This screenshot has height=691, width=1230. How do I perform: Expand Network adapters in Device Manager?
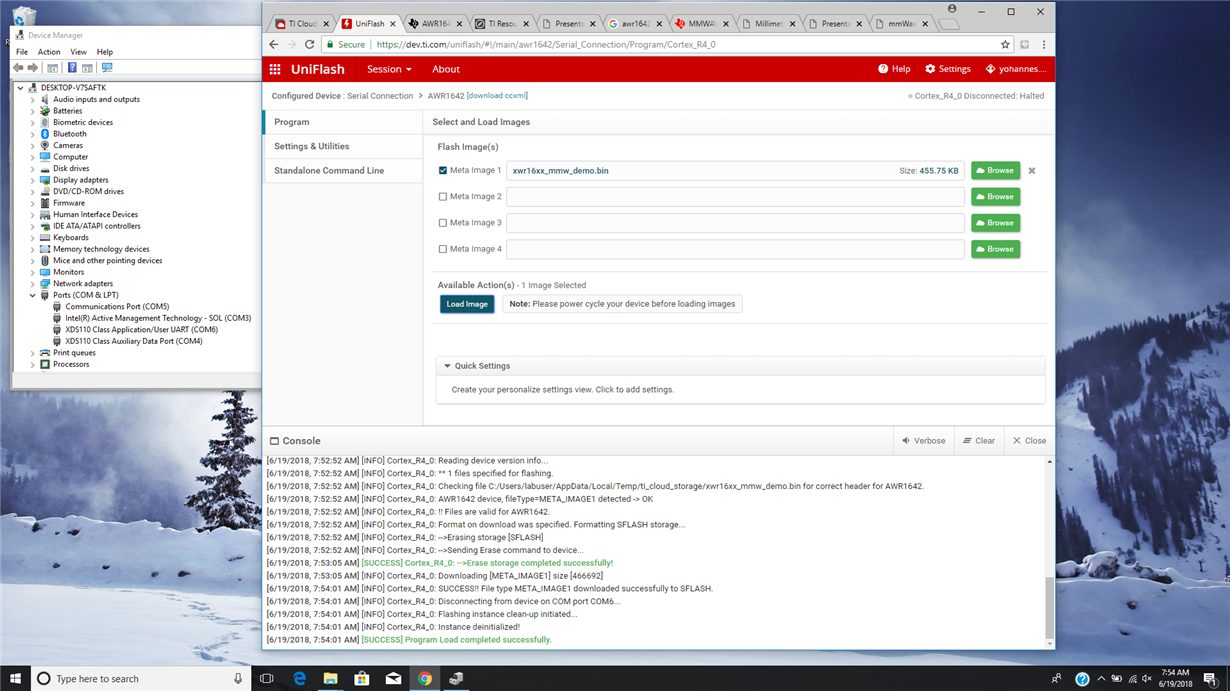(x=33, y=283)
